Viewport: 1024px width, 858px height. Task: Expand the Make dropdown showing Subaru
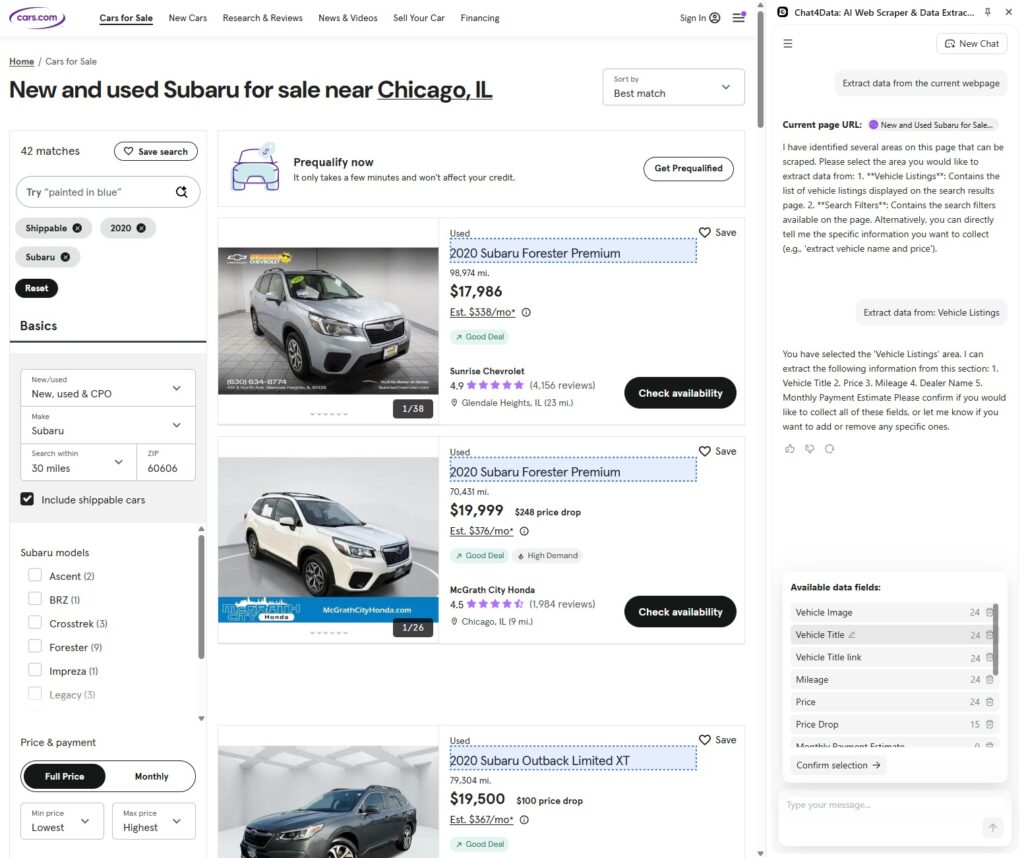(108, 425)
